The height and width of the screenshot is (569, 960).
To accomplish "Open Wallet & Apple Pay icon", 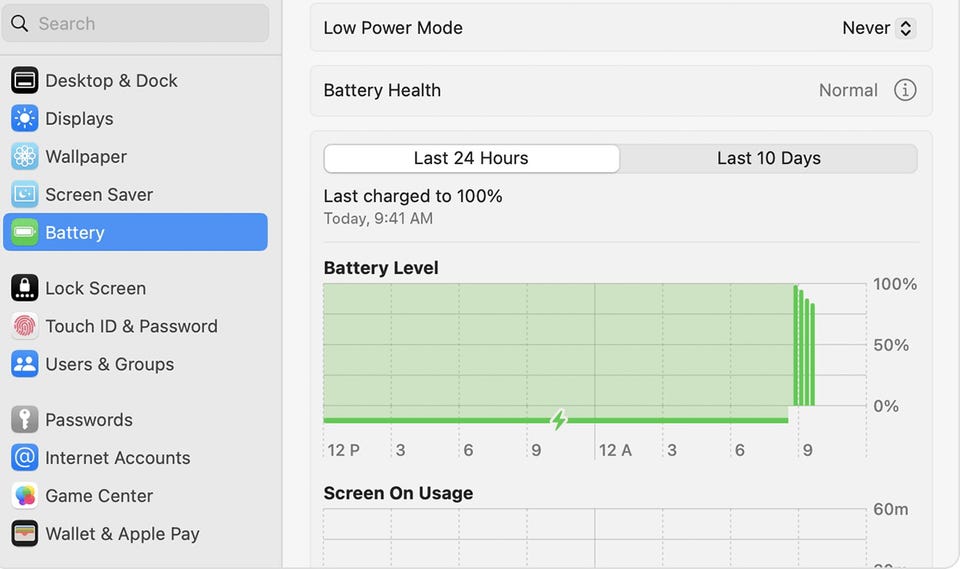I will (24, 533).
